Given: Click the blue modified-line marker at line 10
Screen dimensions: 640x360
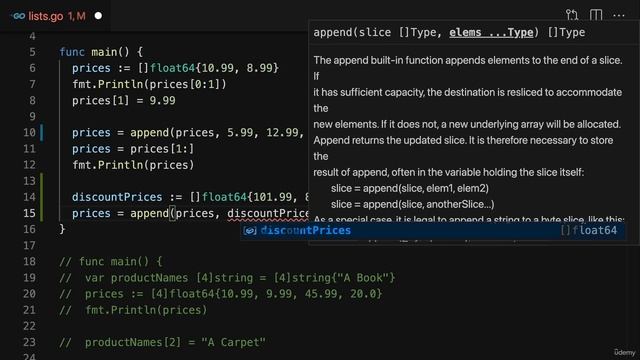Looking at the screenshot, I should (x=42, y=133).
